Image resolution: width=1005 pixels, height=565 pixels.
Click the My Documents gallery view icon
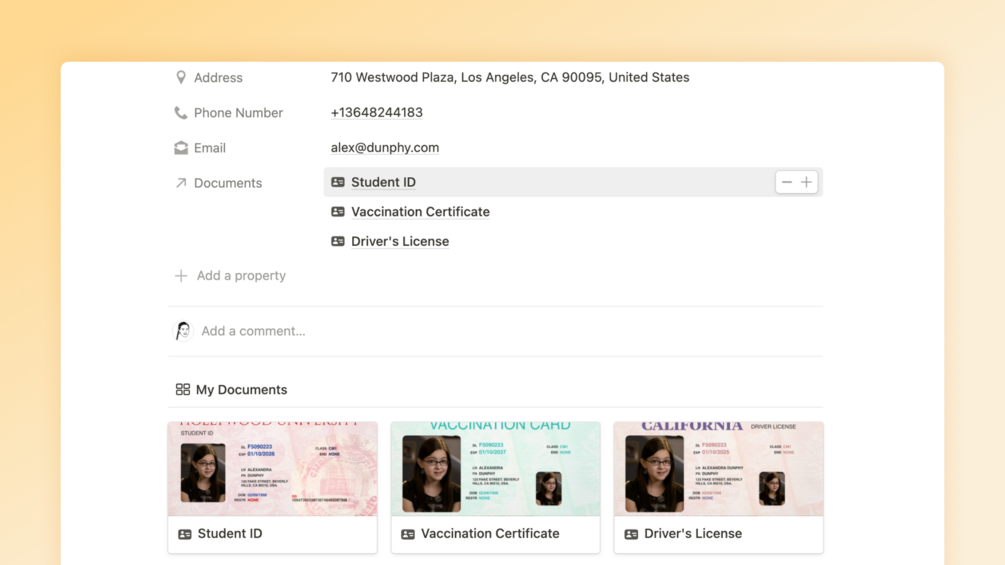click(183, 389)
